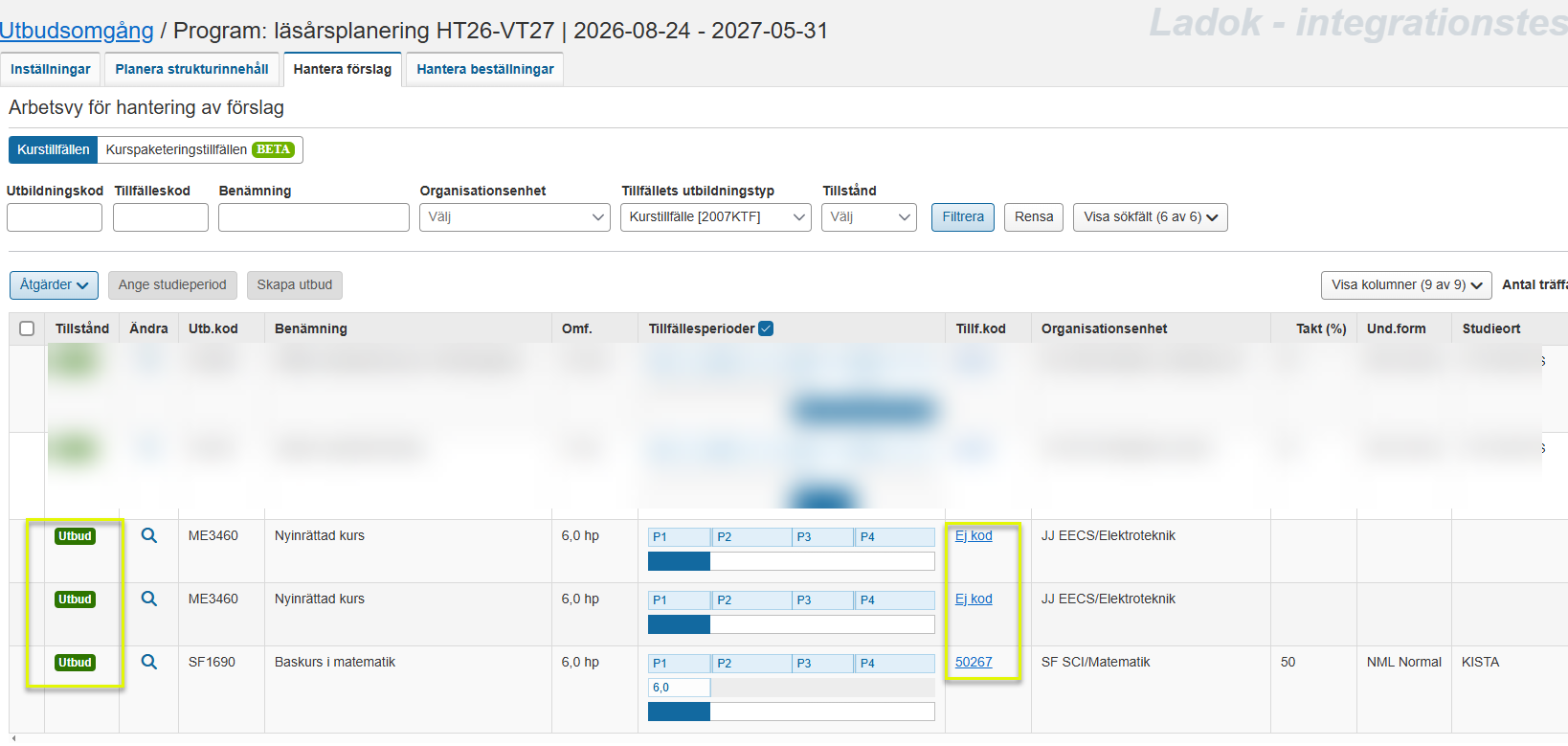Toggle the Tillfällesperioder header checkbox
1568x746 pixels.
[766, 328]
